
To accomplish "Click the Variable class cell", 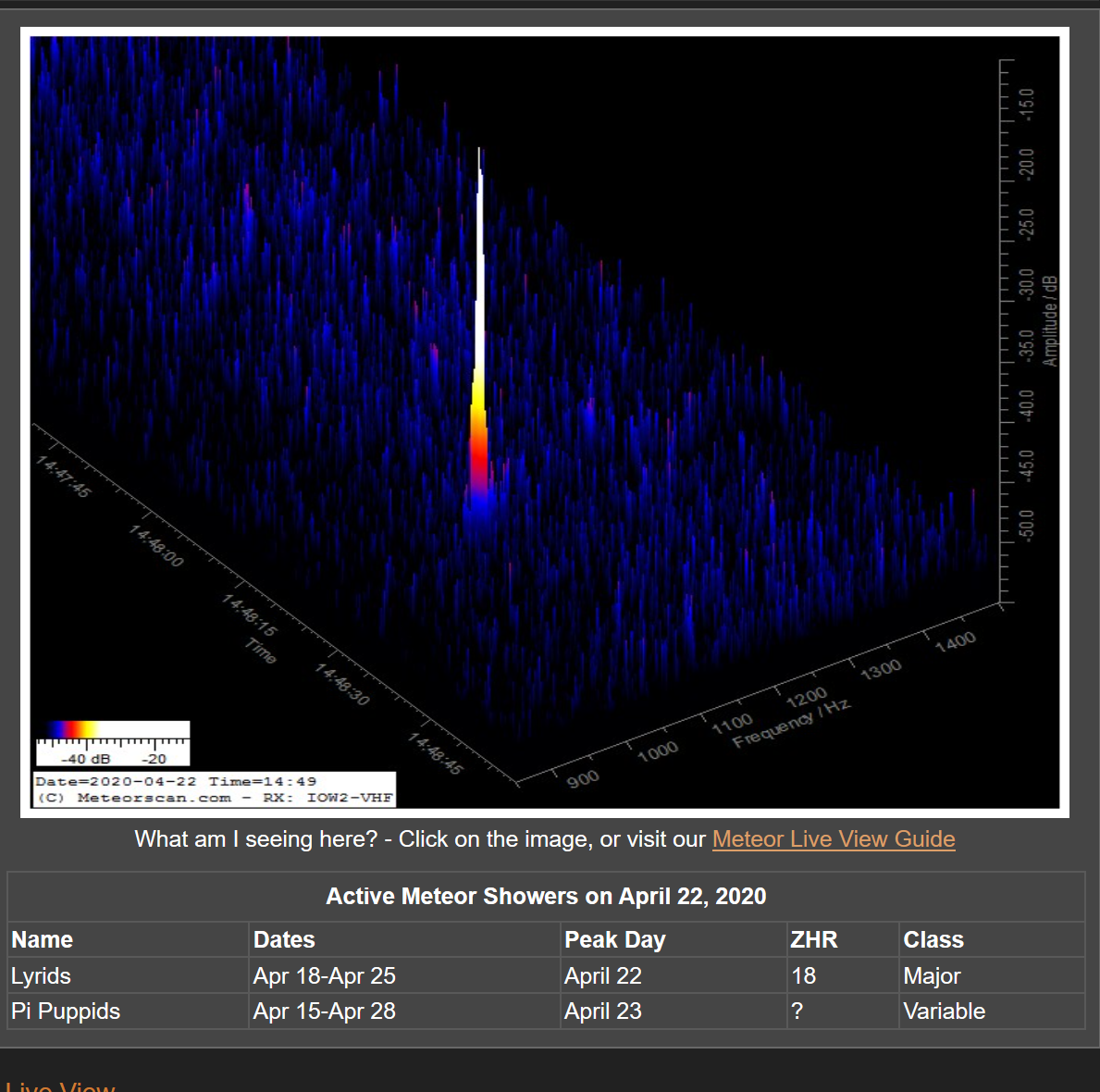I will click(944, 1011).
